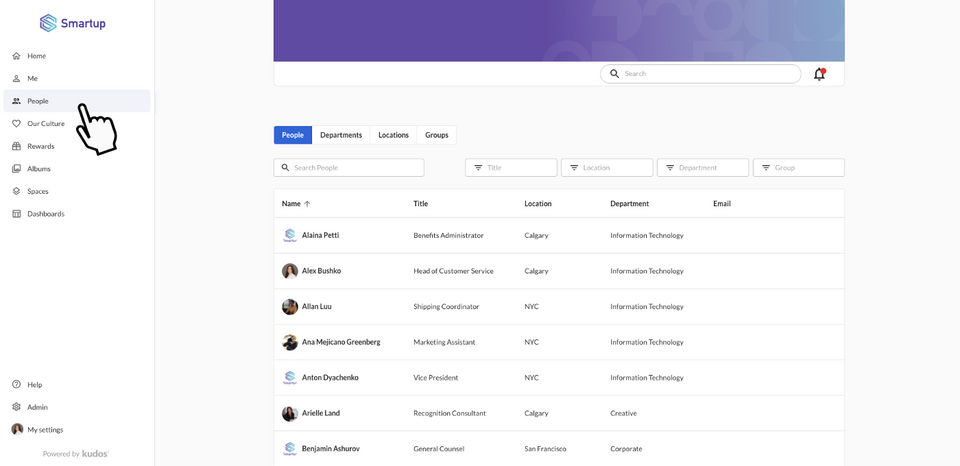The image size is (960, 466).
Task: Open the People sidebar item
Action: [x=77, y=101]
